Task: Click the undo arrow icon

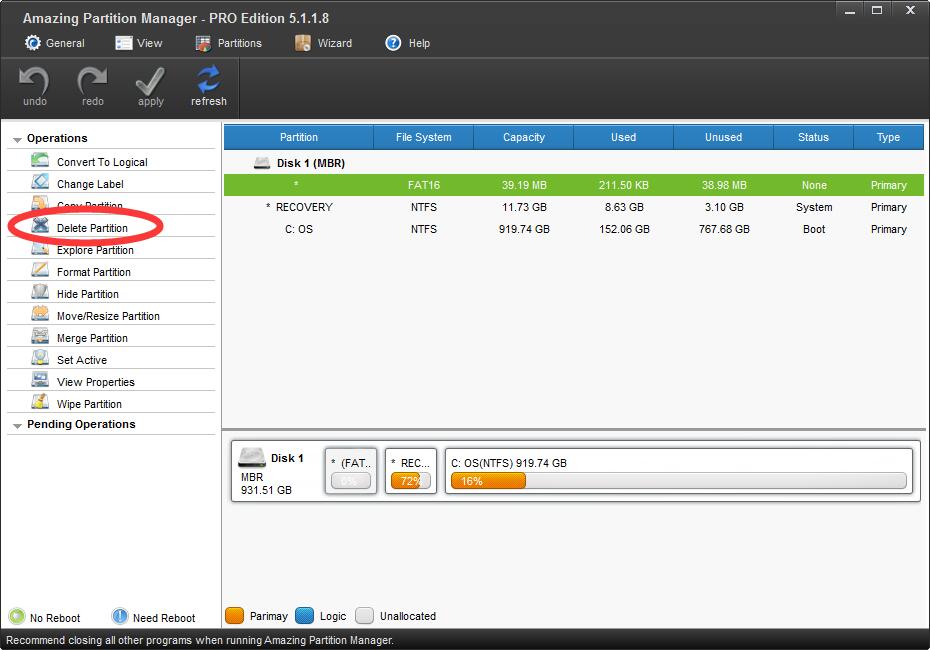Action: coord(34,80)
